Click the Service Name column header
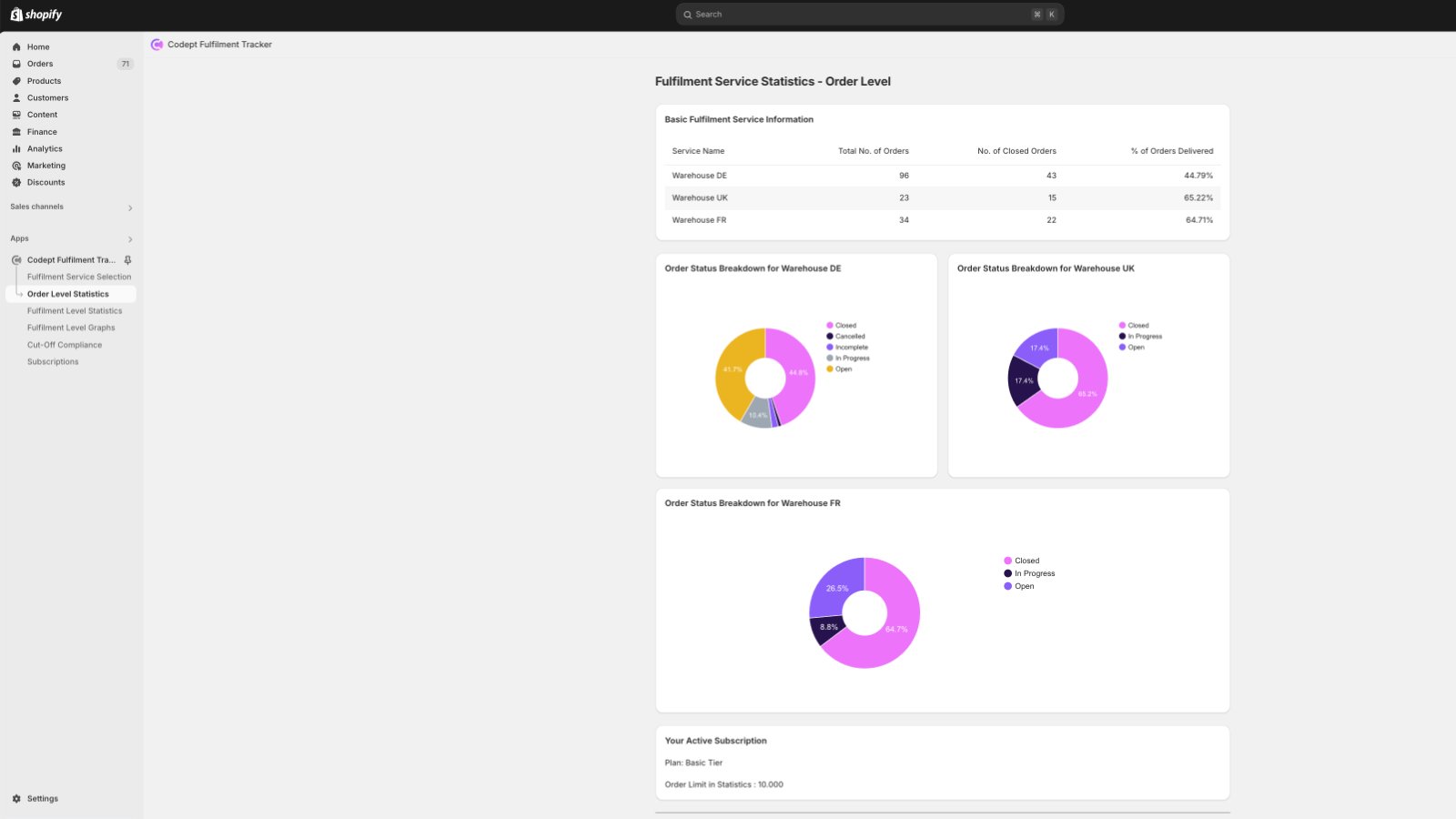This screenshot has height=819, width=1456. (x=698, y=151)
